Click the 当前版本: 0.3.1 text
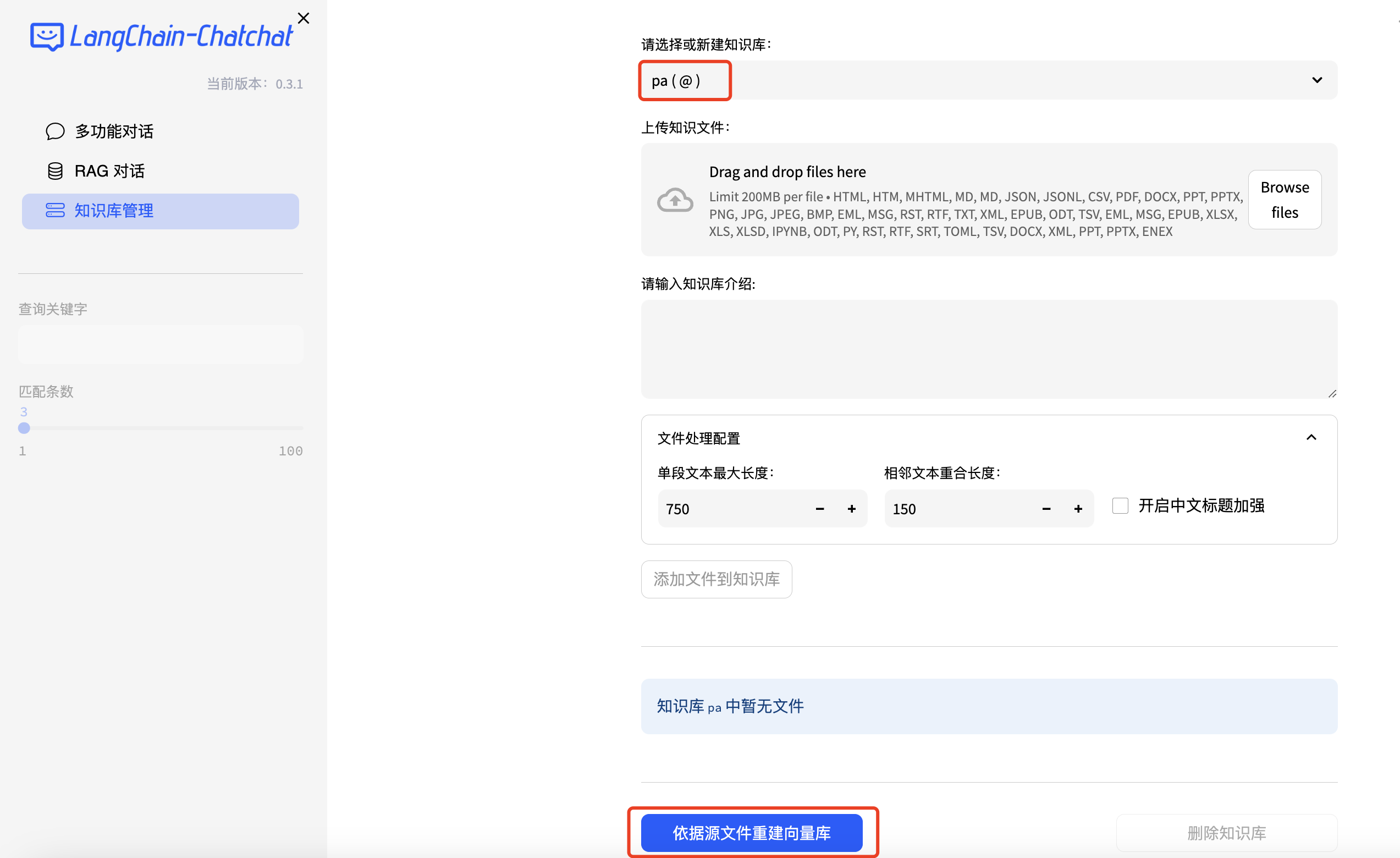This screenshot has height=858, width=1400. pyautogui.click(x=255, y=84)
